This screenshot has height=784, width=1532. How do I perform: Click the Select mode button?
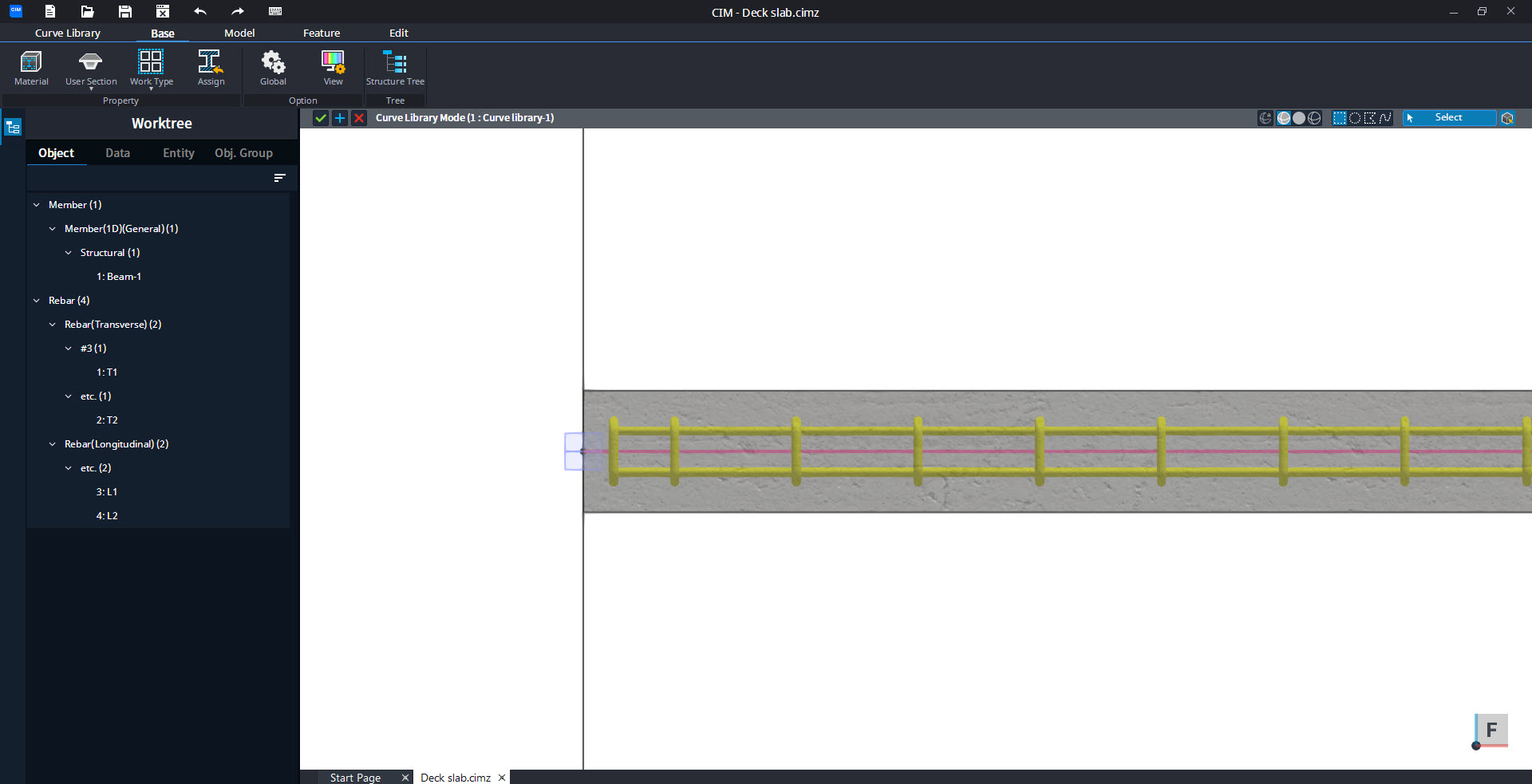pyautogui.click(x=1449, y=118)
